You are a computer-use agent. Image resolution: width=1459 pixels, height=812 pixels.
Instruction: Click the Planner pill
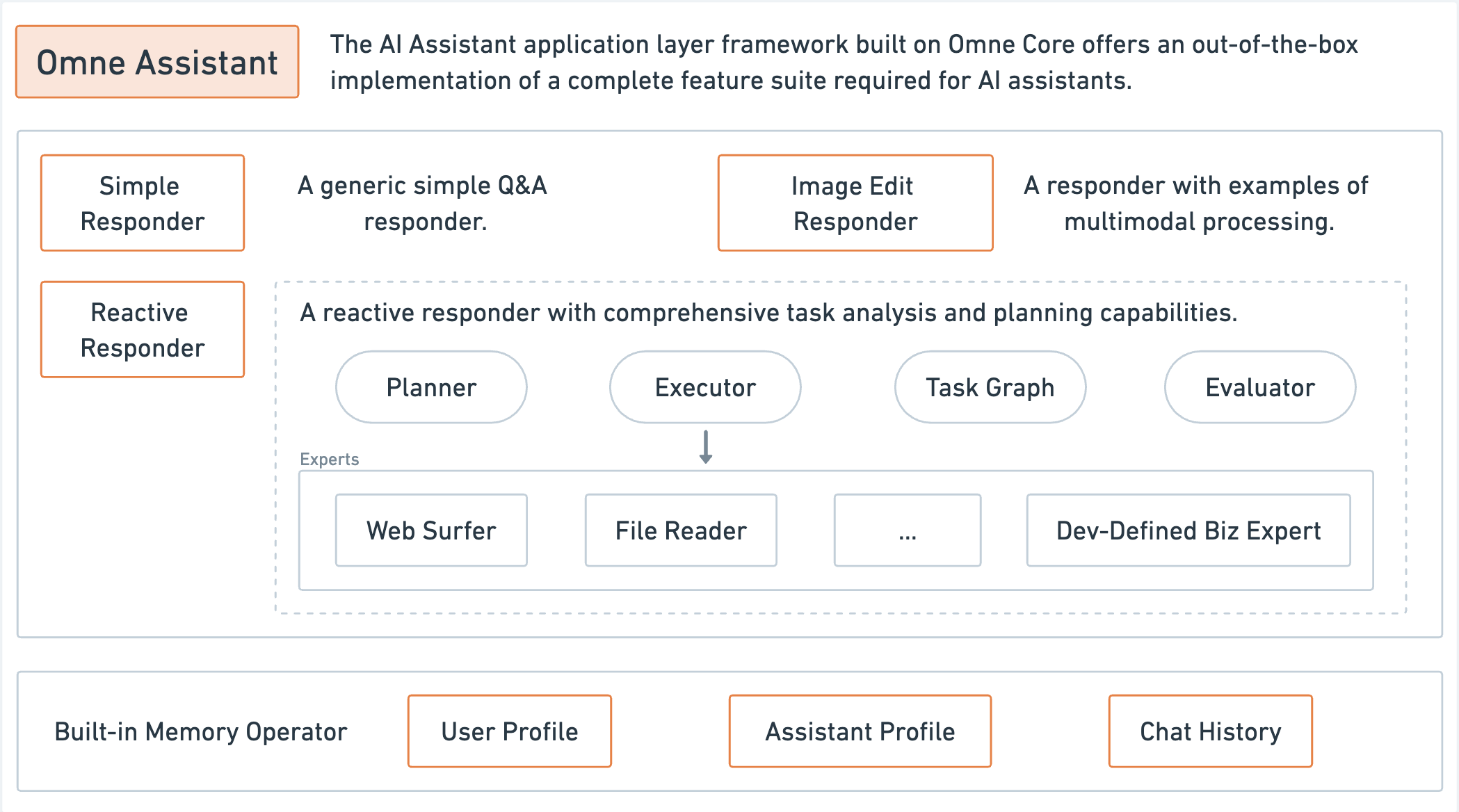click(431, 387)
